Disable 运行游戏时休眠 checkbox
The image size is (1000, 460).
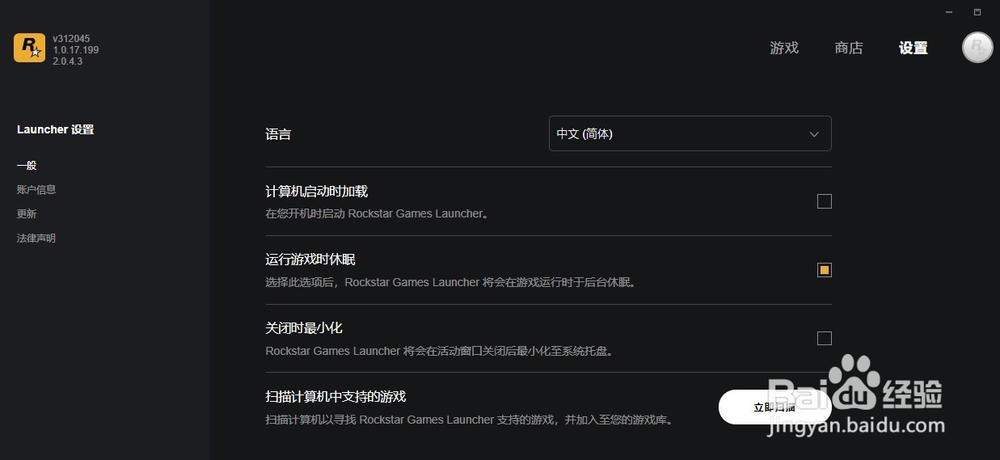point(824,270)
